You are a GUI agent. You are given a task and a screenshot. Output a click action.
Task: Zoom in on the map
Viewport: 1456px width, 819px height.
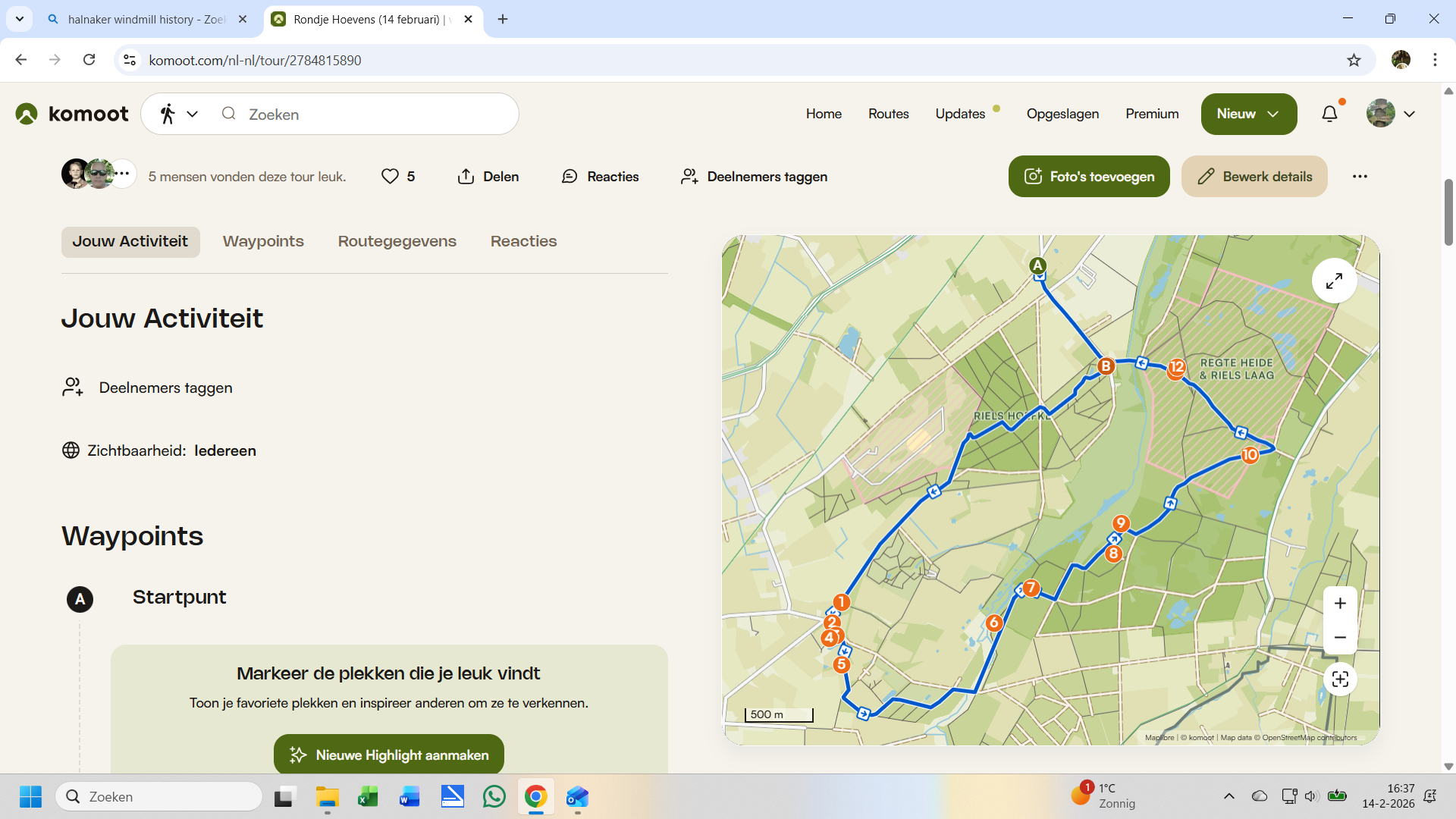pos(1340,604)
